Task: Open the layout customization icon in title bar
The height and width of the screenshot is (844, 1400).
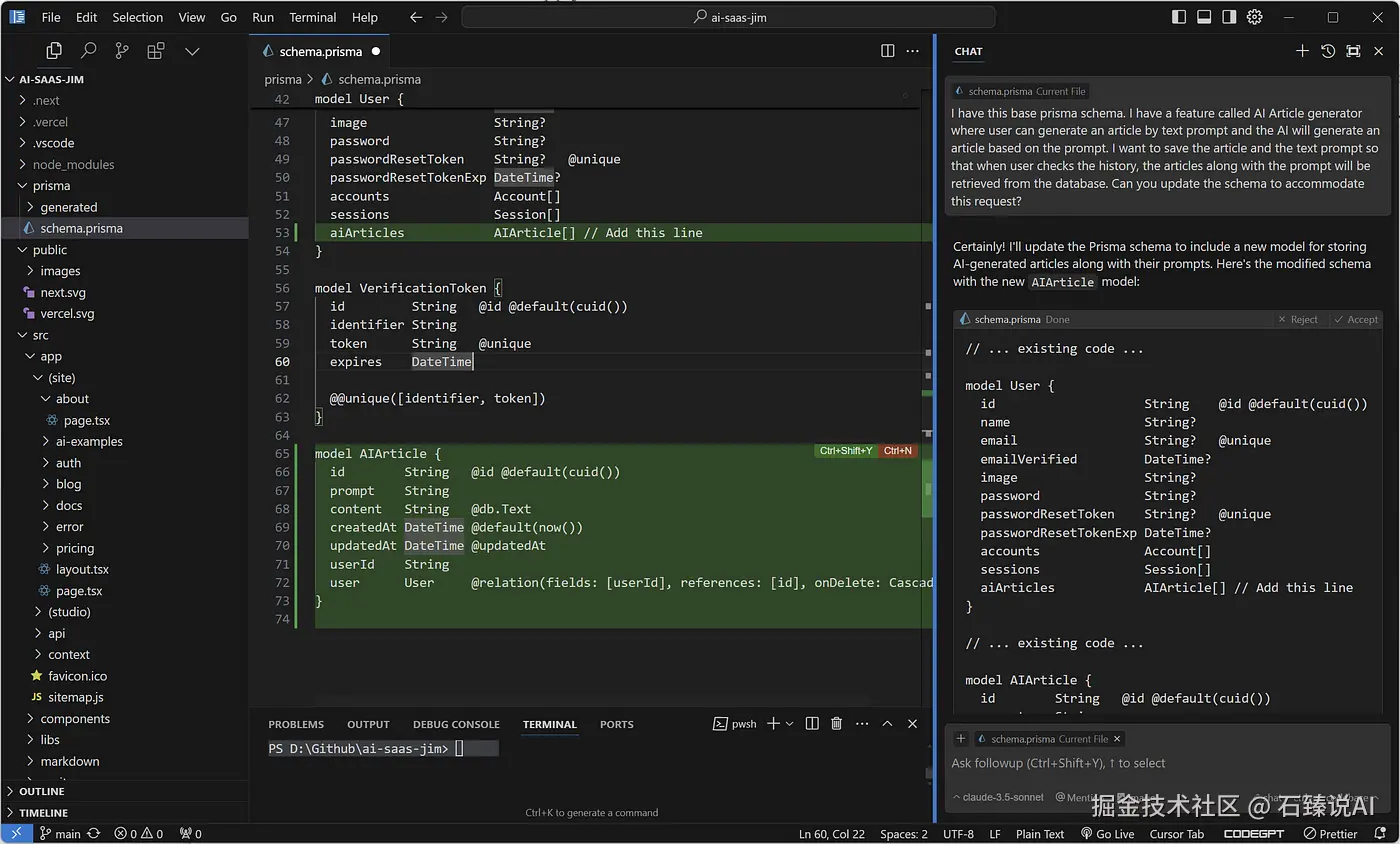Action: 1255,17
